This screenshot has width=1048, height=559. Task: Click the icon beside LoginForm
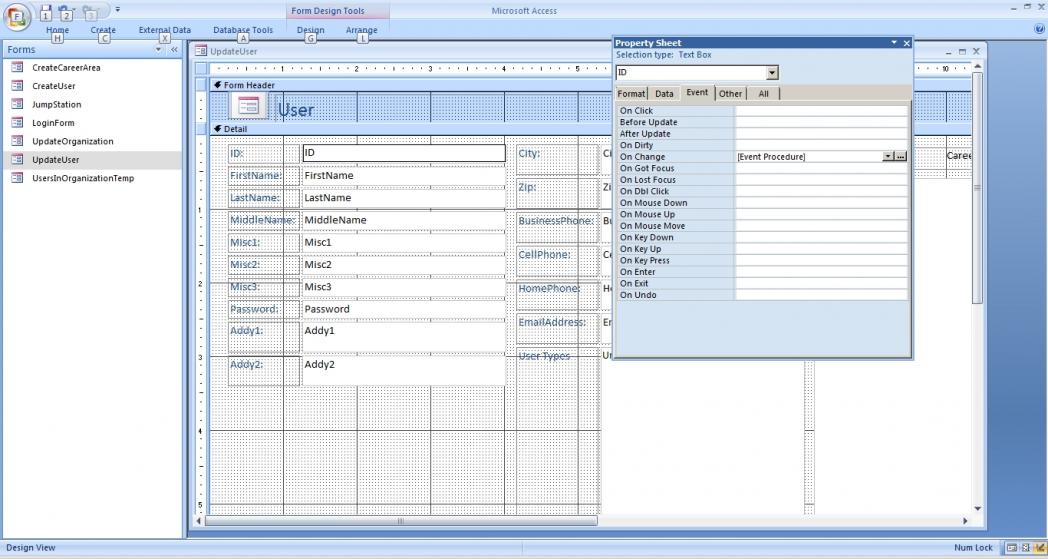pyautogui.click(x=17, y=123)
